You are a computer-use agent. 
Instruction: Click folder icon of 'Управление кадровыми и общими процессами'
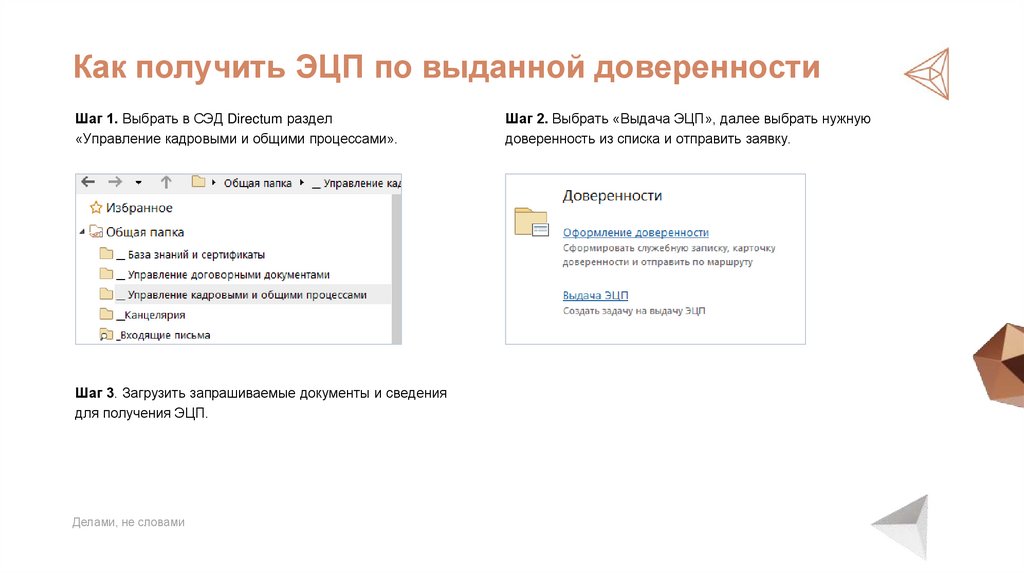tap(106, 294)
